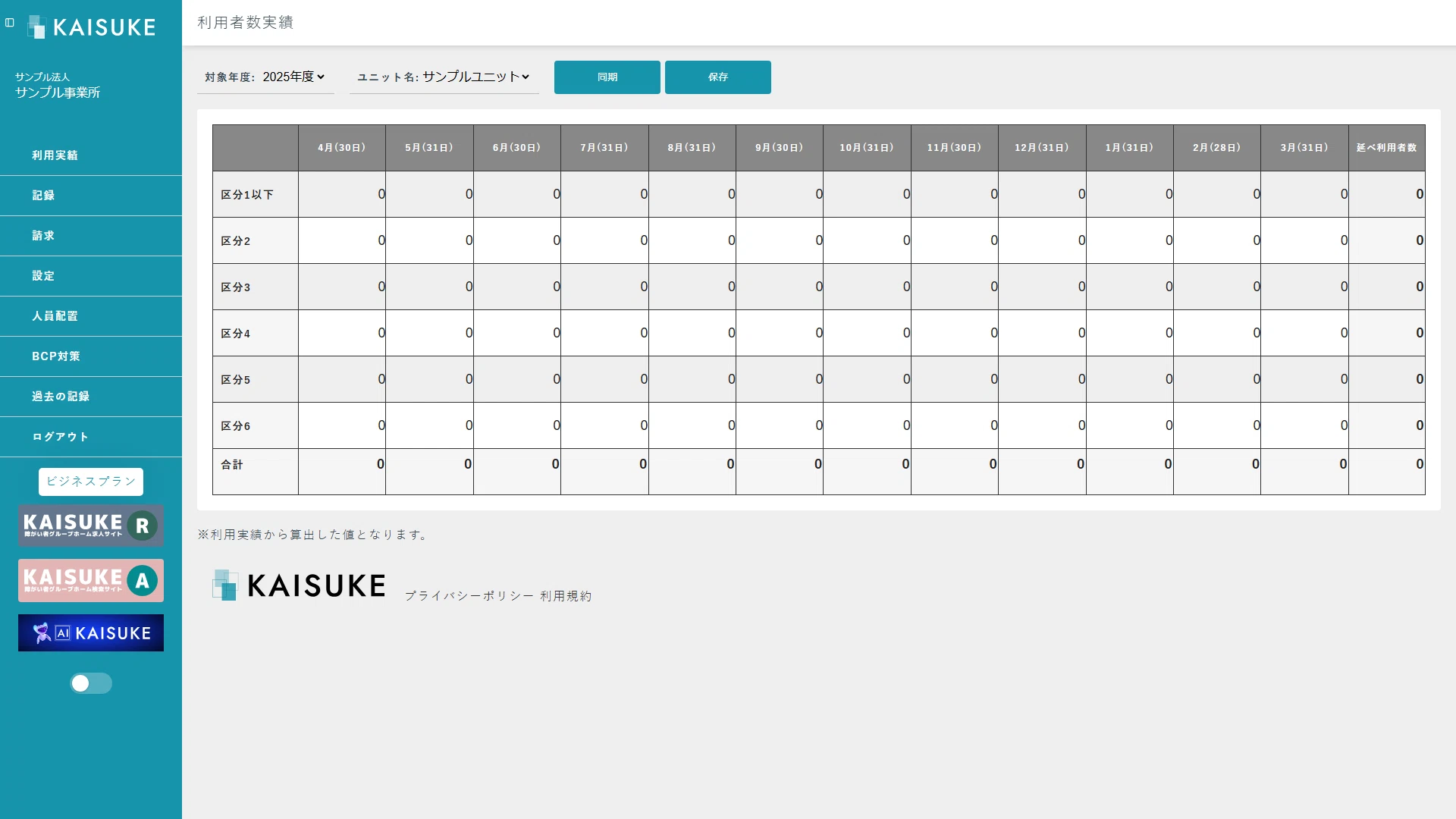This screenshot has width=1456, height=819.
Task: Expand the ユニット名 サンプルユニット dropdown
Action: (444, 77)
